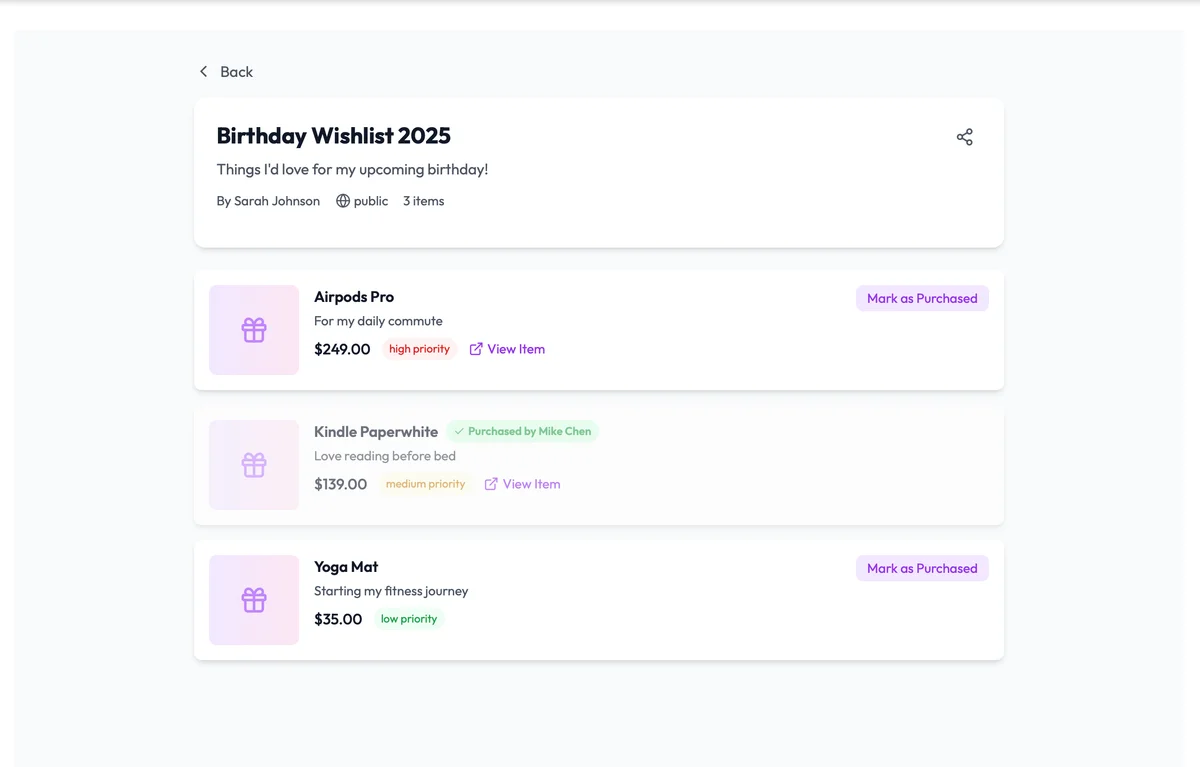This screenshot has height=767, width=1200.
Task: Go back using the Back text
Action: [x=237, y=72]
